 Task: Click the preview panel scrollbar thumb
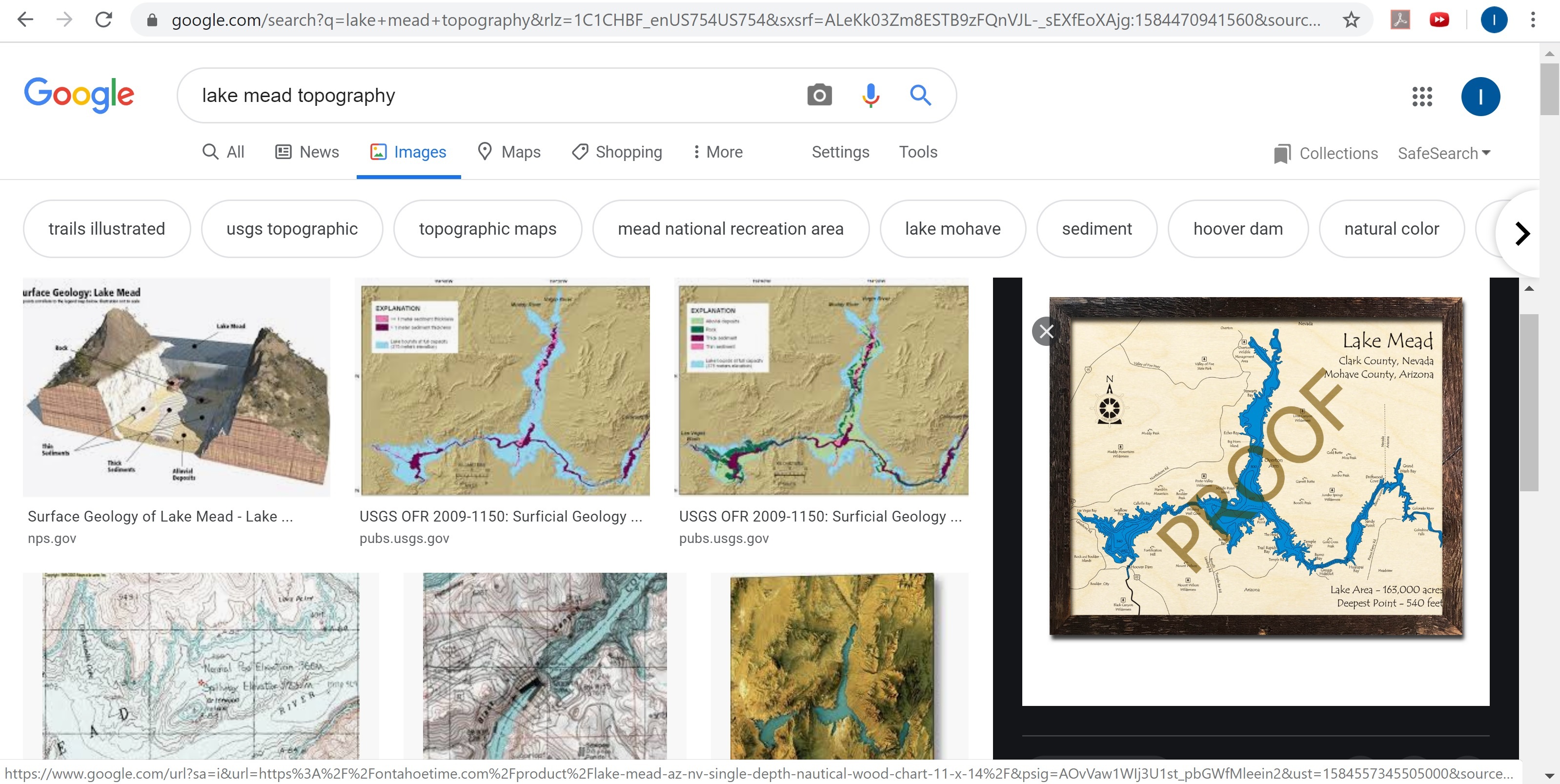click(1528, 402)
